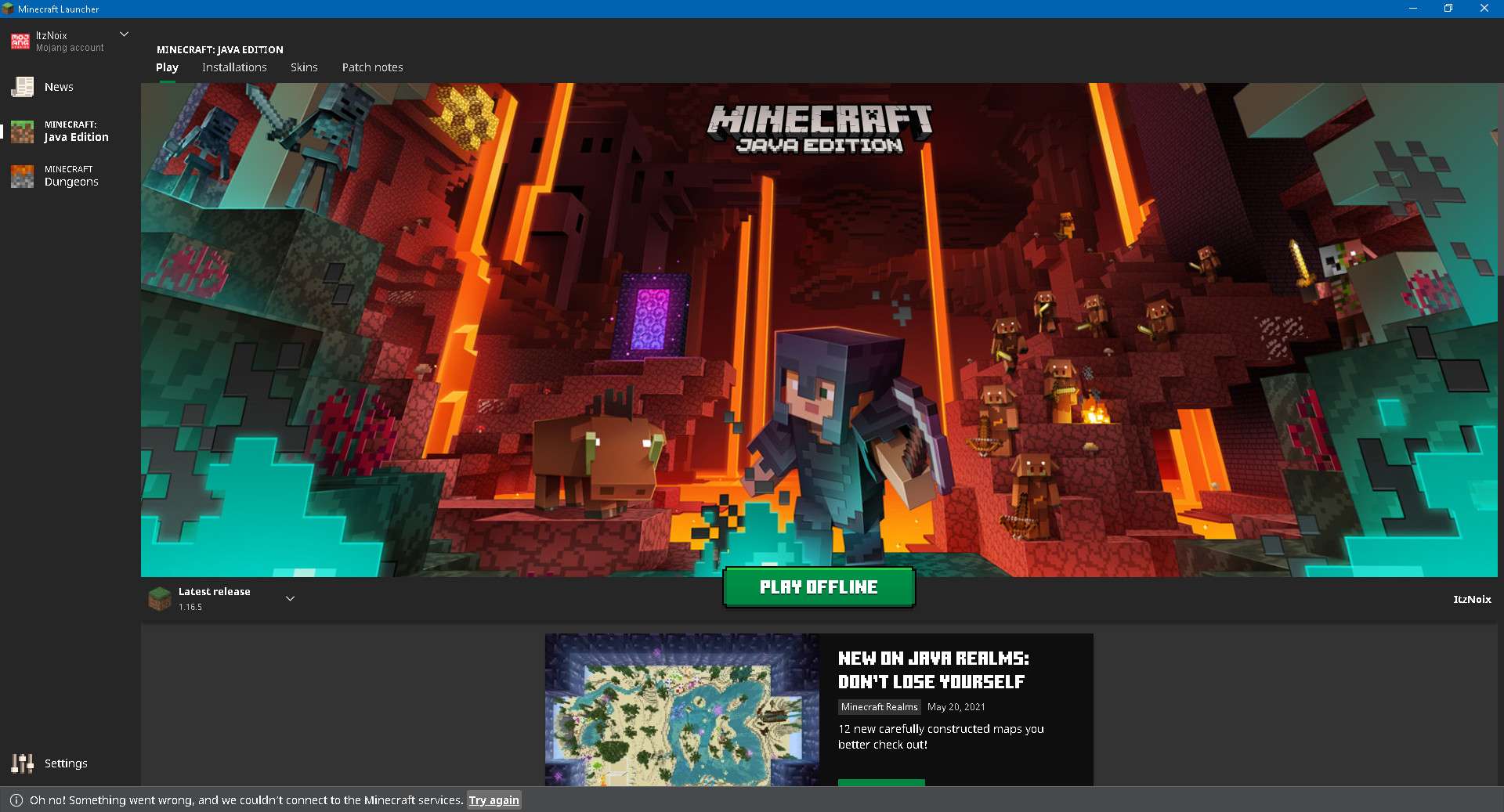
Task: Click the 'New on Java Realms' headline
Action: pos(933,670)
